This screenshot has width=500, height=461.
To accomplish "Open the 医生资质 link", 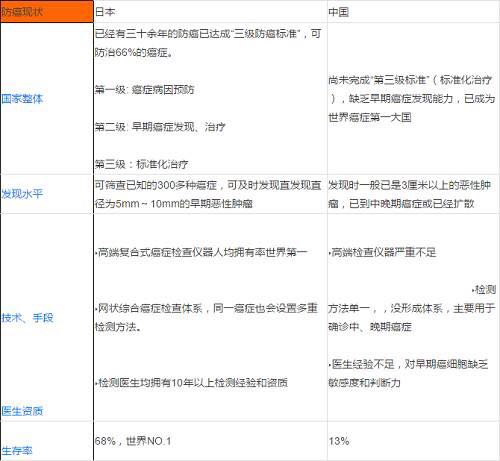I will pyautogui.click(x=22, y=411).
